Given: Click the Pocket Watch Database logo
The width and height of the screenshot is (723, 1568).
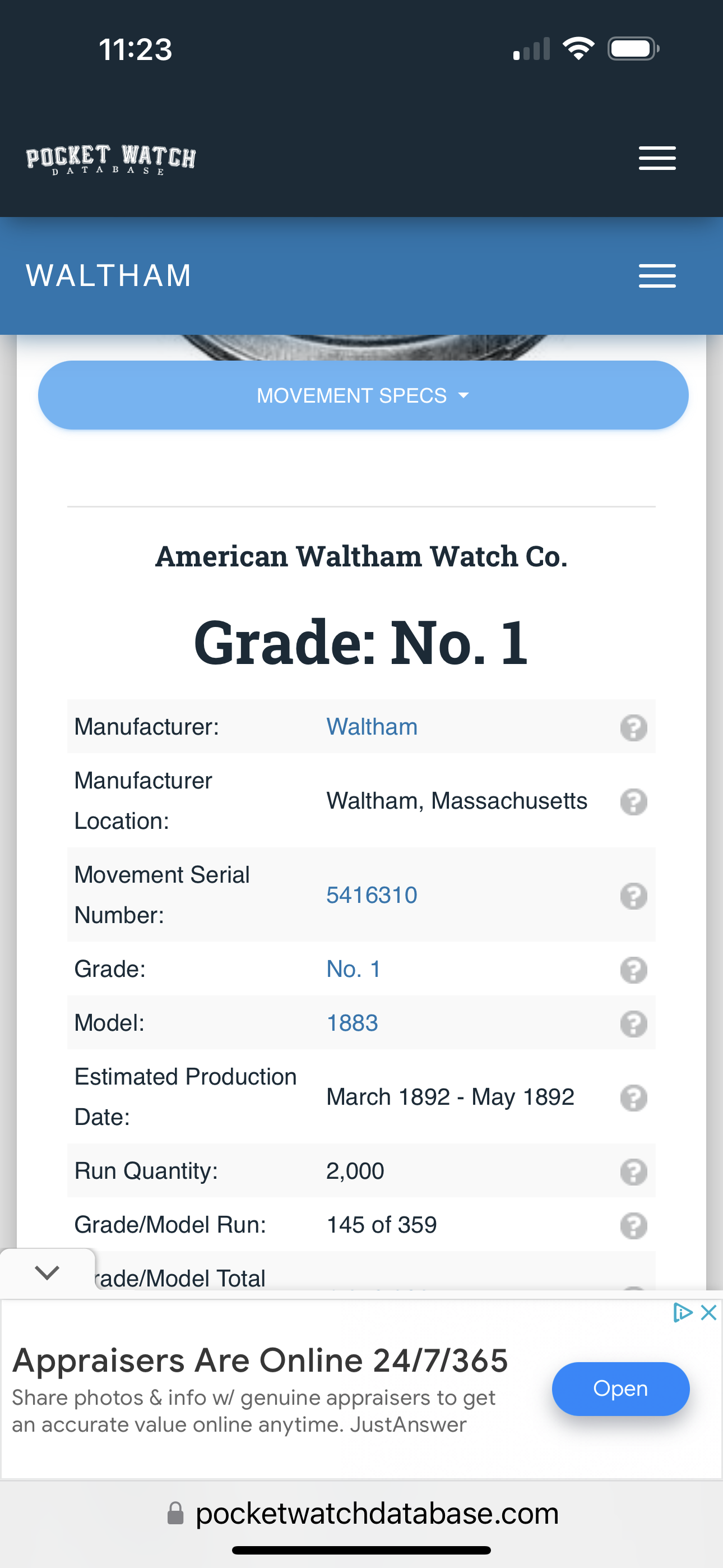Looking at the screenshot, I should point(111,159).
